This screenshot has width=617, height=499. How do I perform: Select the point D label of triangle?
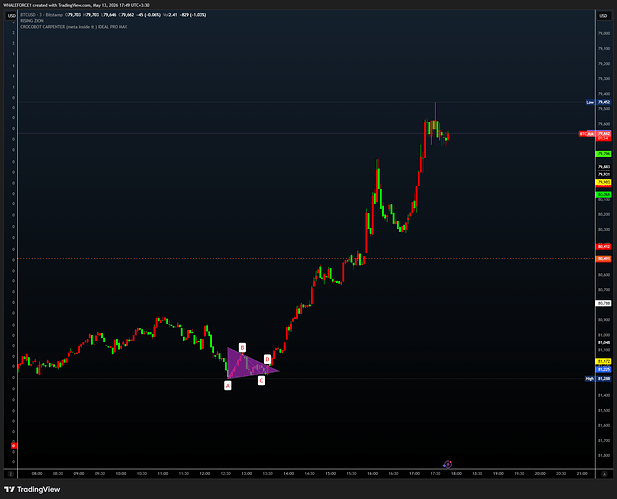point(268,359)
